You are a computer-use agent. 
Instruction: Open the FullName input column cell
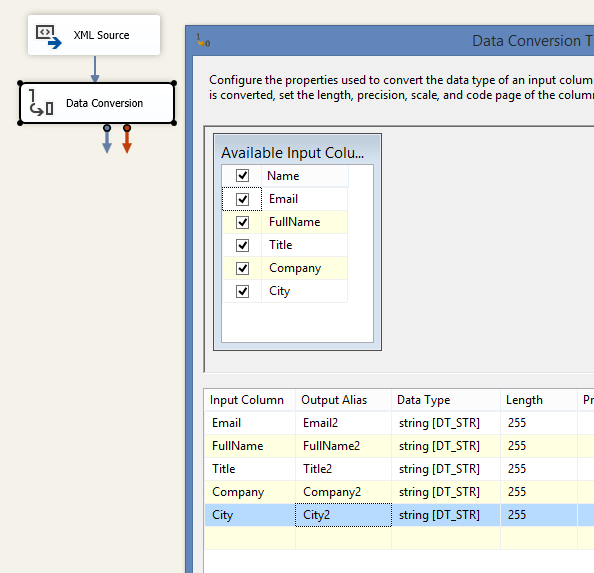point(250,446)
